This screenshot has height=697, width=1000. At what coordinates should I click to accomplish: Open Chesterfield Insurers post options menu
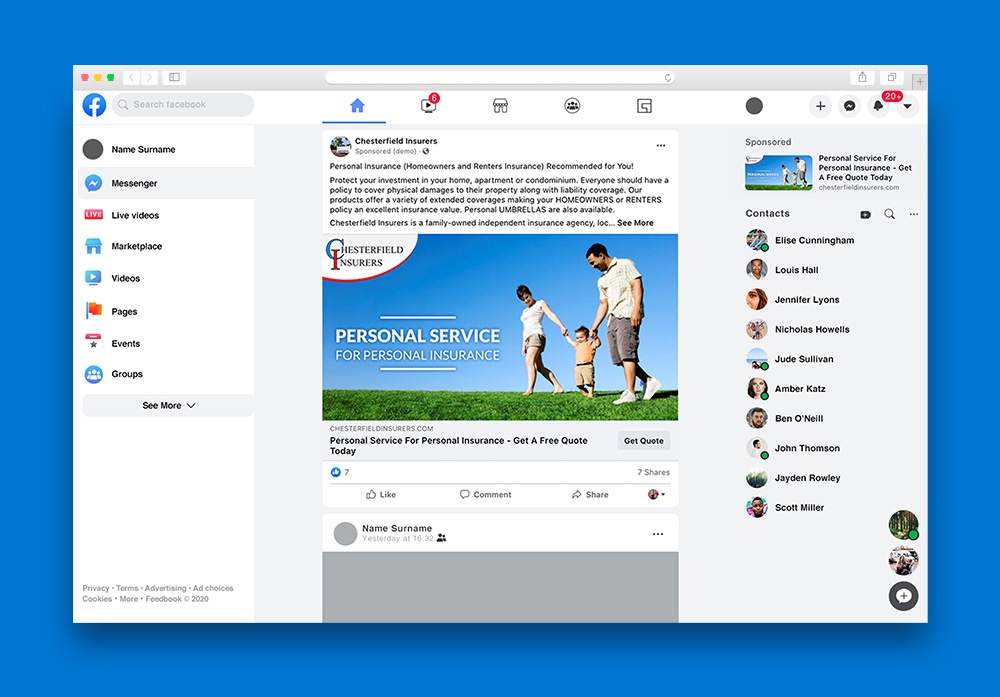click(x=661, y=145)
